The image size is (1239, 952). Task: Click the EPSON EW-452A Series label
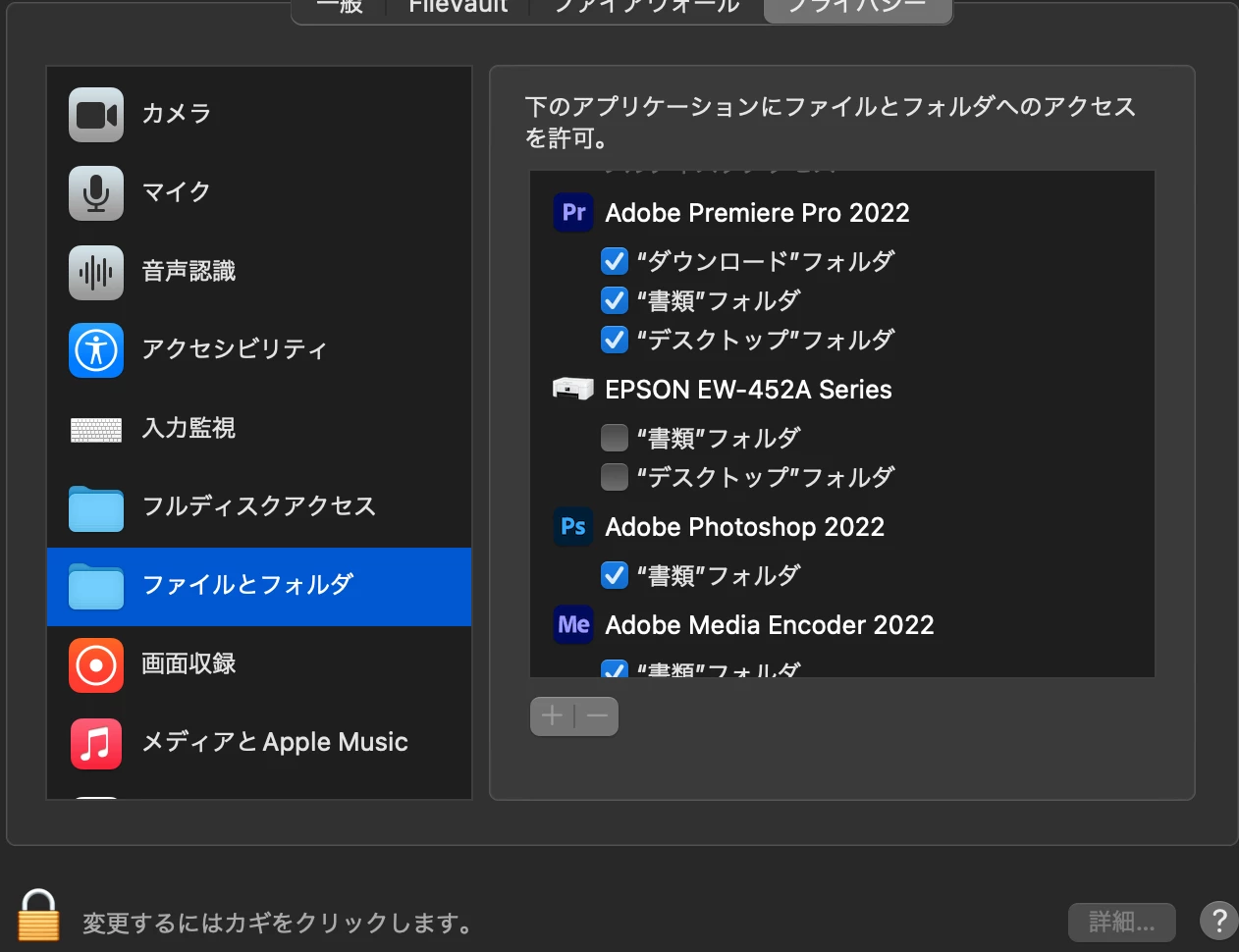[x=748, y=390]
